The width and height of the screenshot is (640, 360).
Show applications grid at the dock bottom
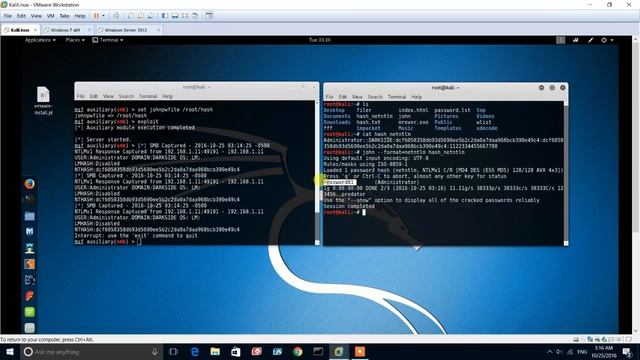[29, 328]
